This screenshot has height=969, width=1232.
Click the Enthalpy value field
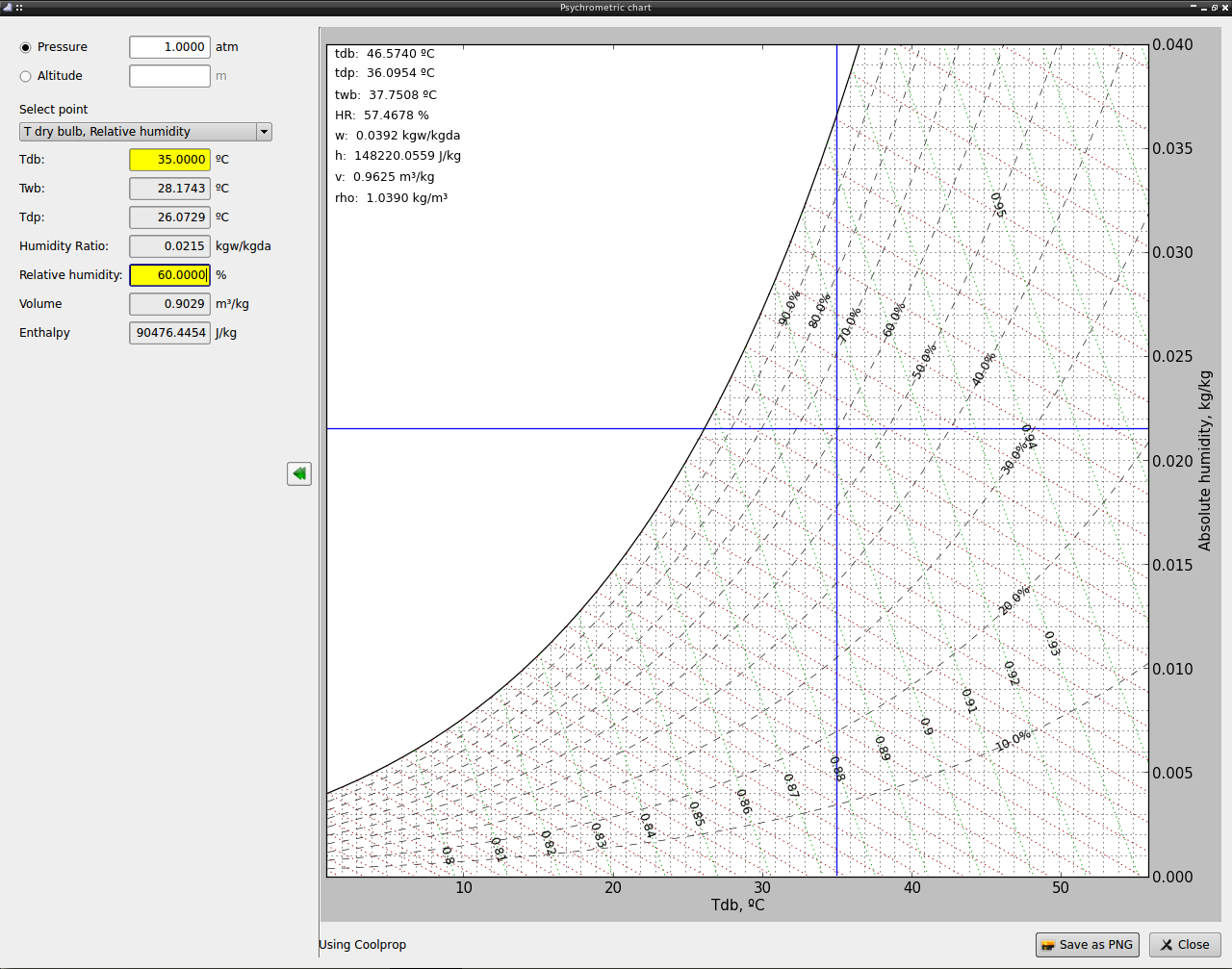[169, 332]
